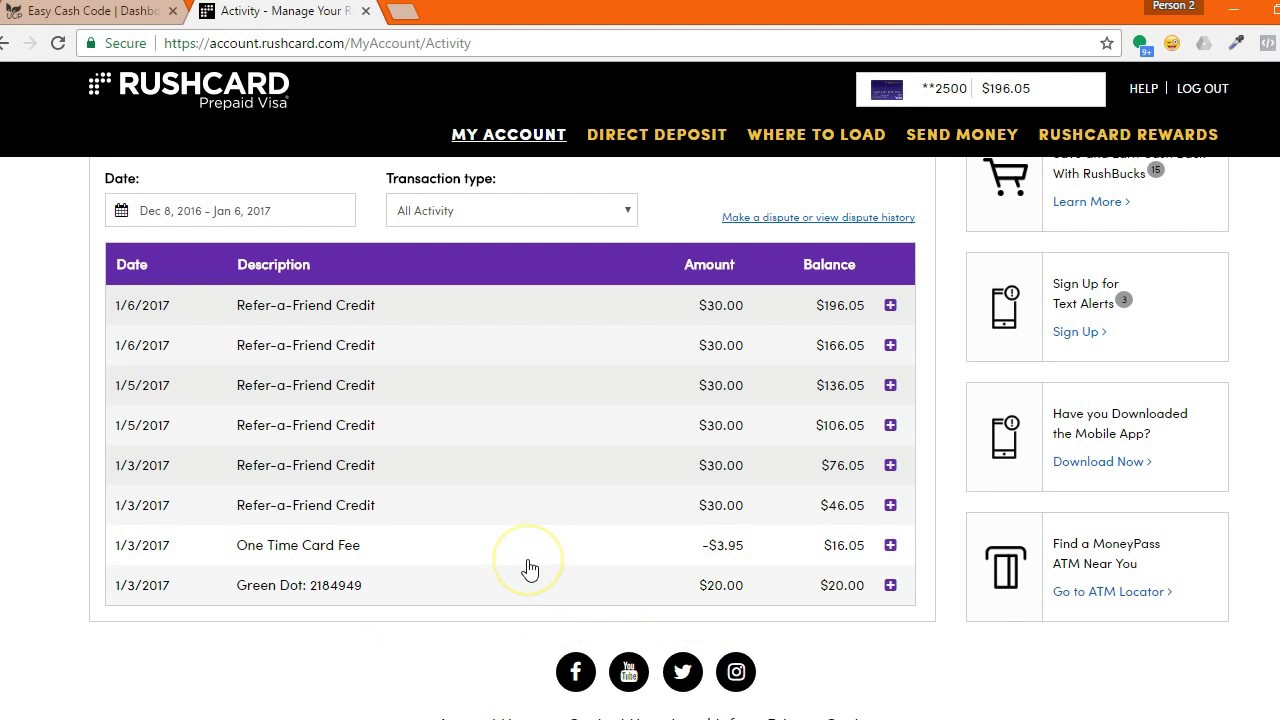This screenshot has width=1280, height=720.
Task: Reload the page via browser refresh
Action: click(x=58, y=43)
